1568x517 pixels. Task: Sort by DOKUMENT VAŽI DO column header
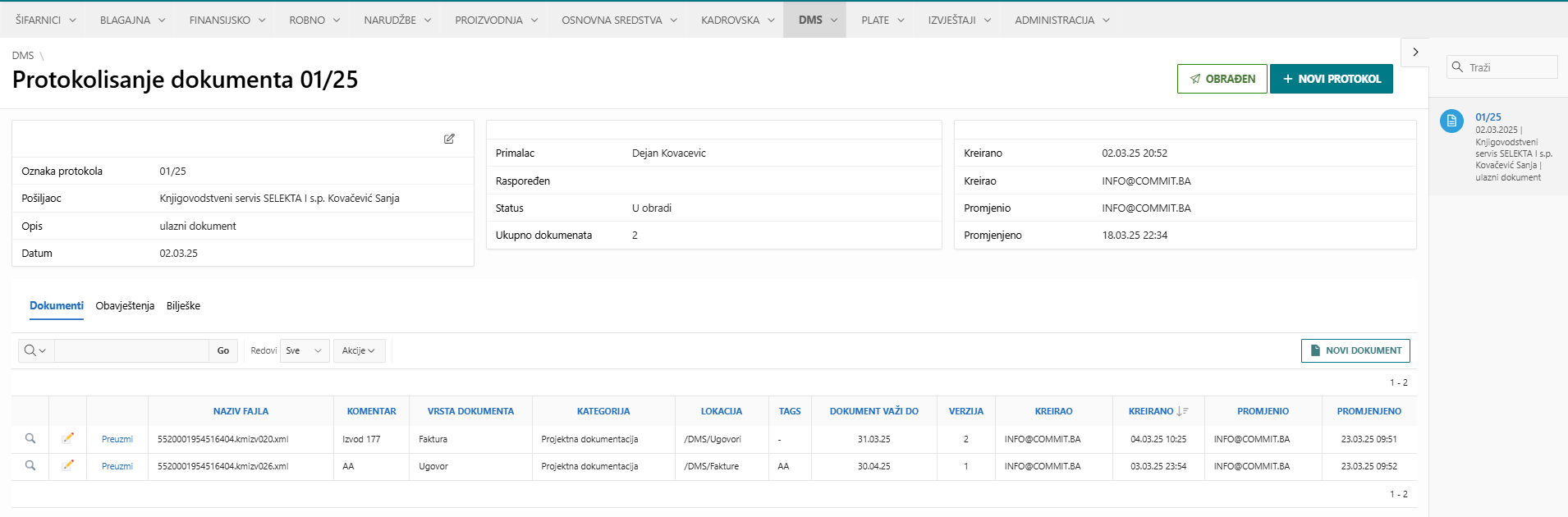click(873, 411)
